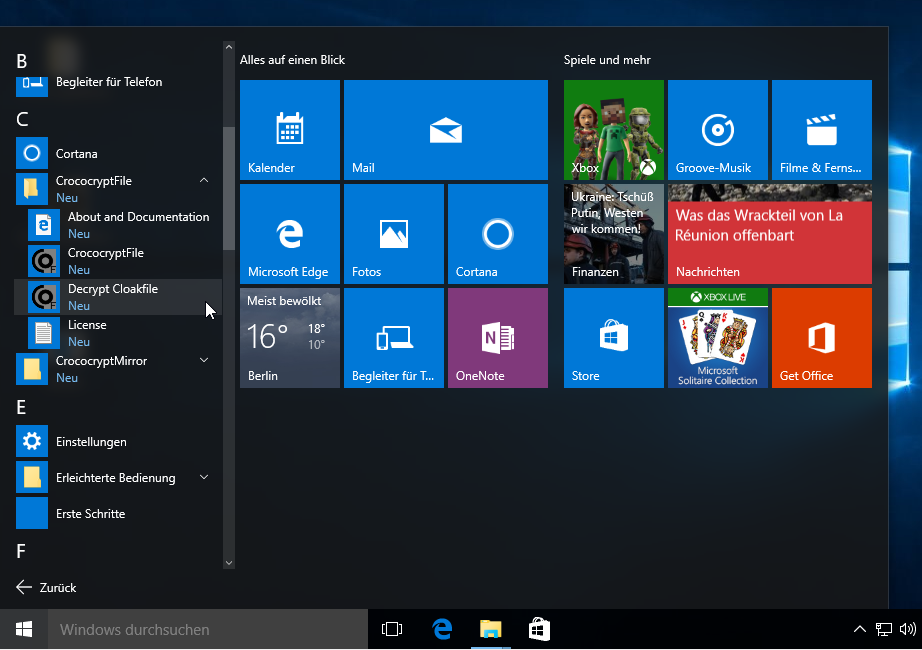Expand Erleichterte Bedienung folder
Image resolution: width=922 pixels, height=650 pixels.
point(118,478)
